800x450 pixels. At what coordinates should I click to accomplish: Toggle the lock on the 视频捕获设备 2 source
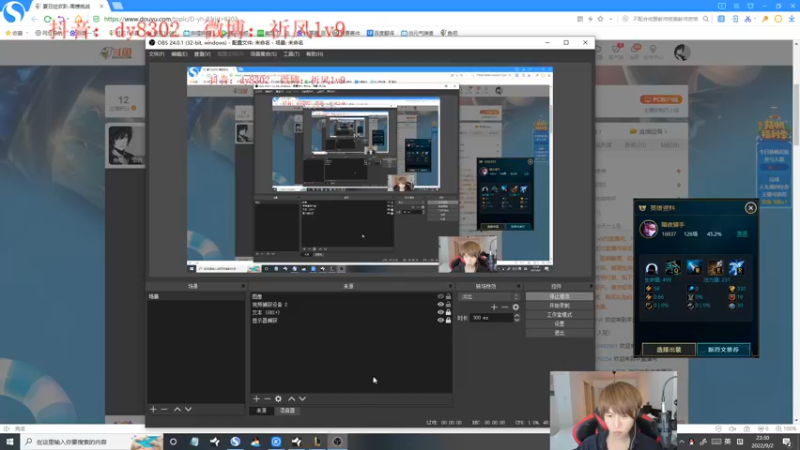pyautogui.click(x=448, y=305)
